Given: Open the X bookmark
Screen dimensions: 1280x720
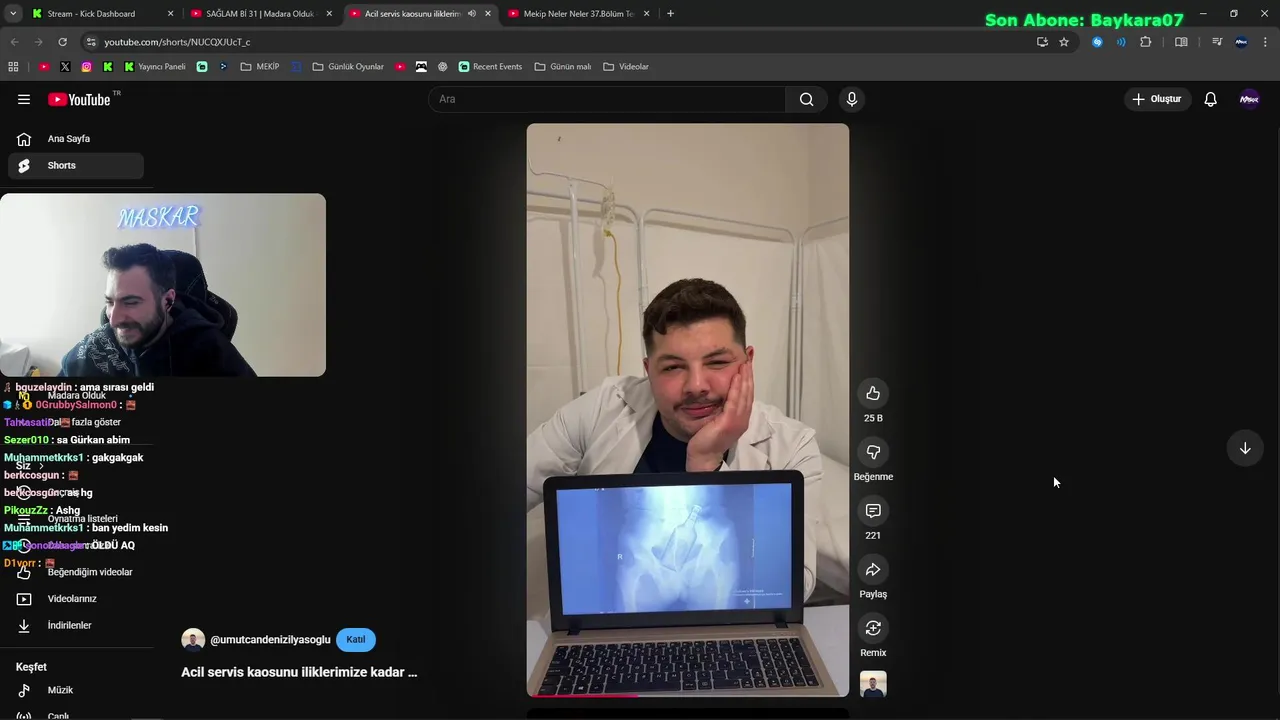Looking at the screenshot, I should click(x=65, y=67).
